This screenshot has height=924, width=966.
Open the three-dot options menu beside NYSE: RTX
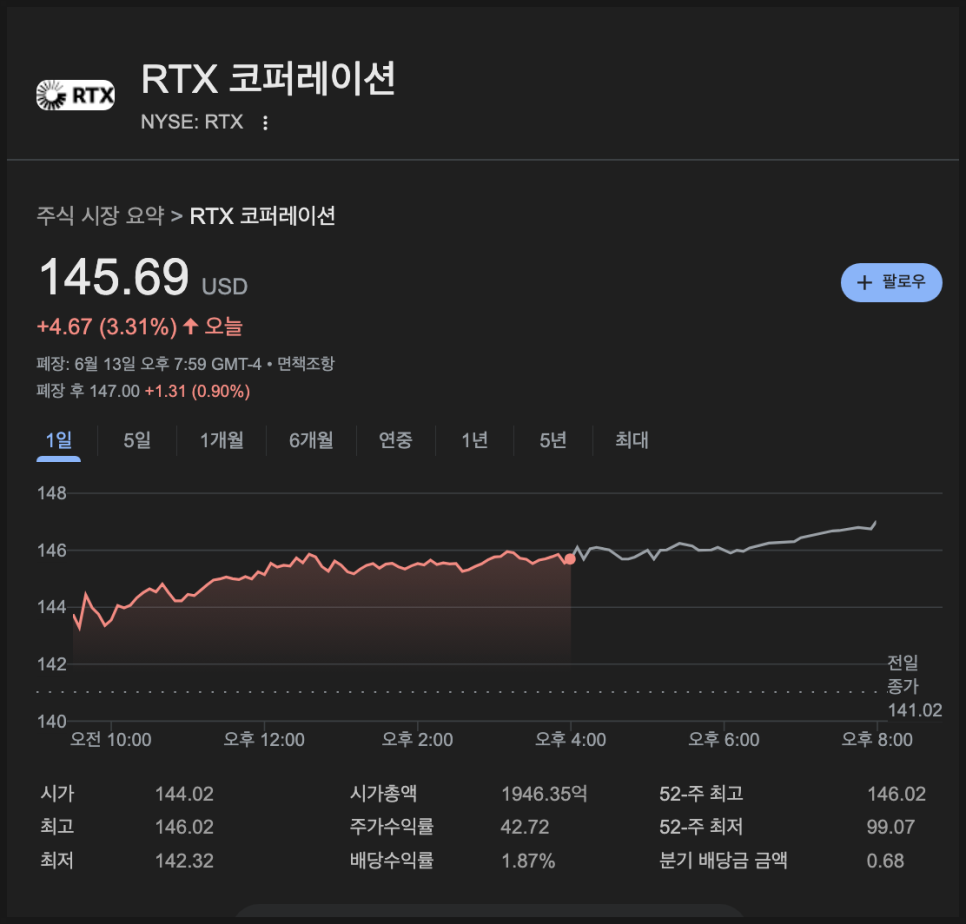click(x=265, y=123)
